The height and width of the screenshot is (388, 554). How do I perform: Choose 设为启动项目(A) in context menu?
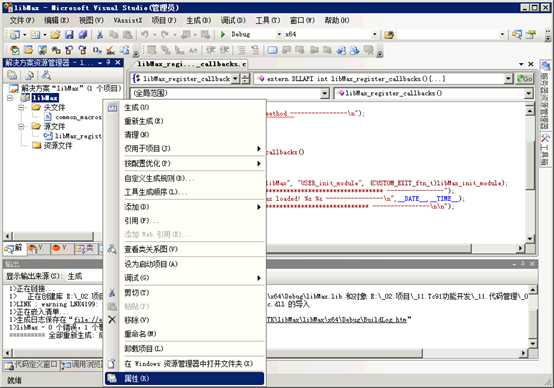pos(184,264)
